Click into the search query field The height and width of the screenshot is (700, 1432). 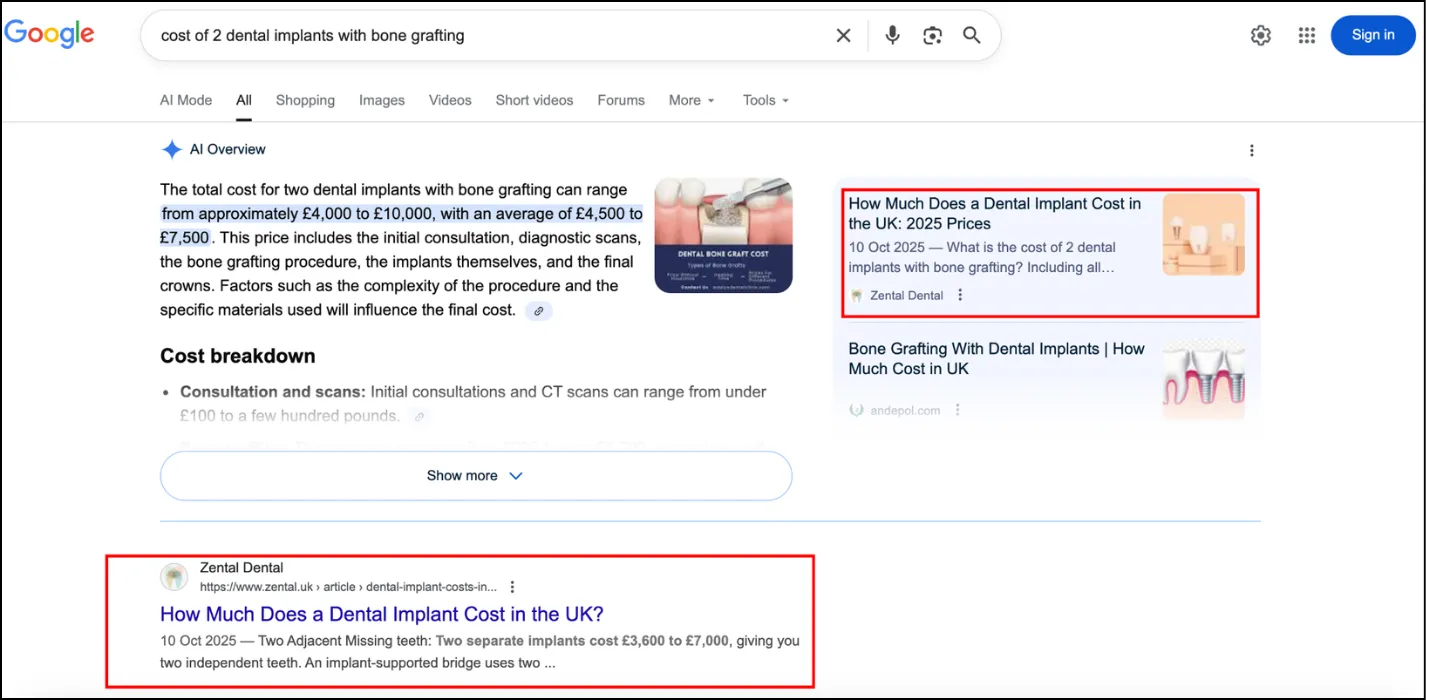click(490, 36)
